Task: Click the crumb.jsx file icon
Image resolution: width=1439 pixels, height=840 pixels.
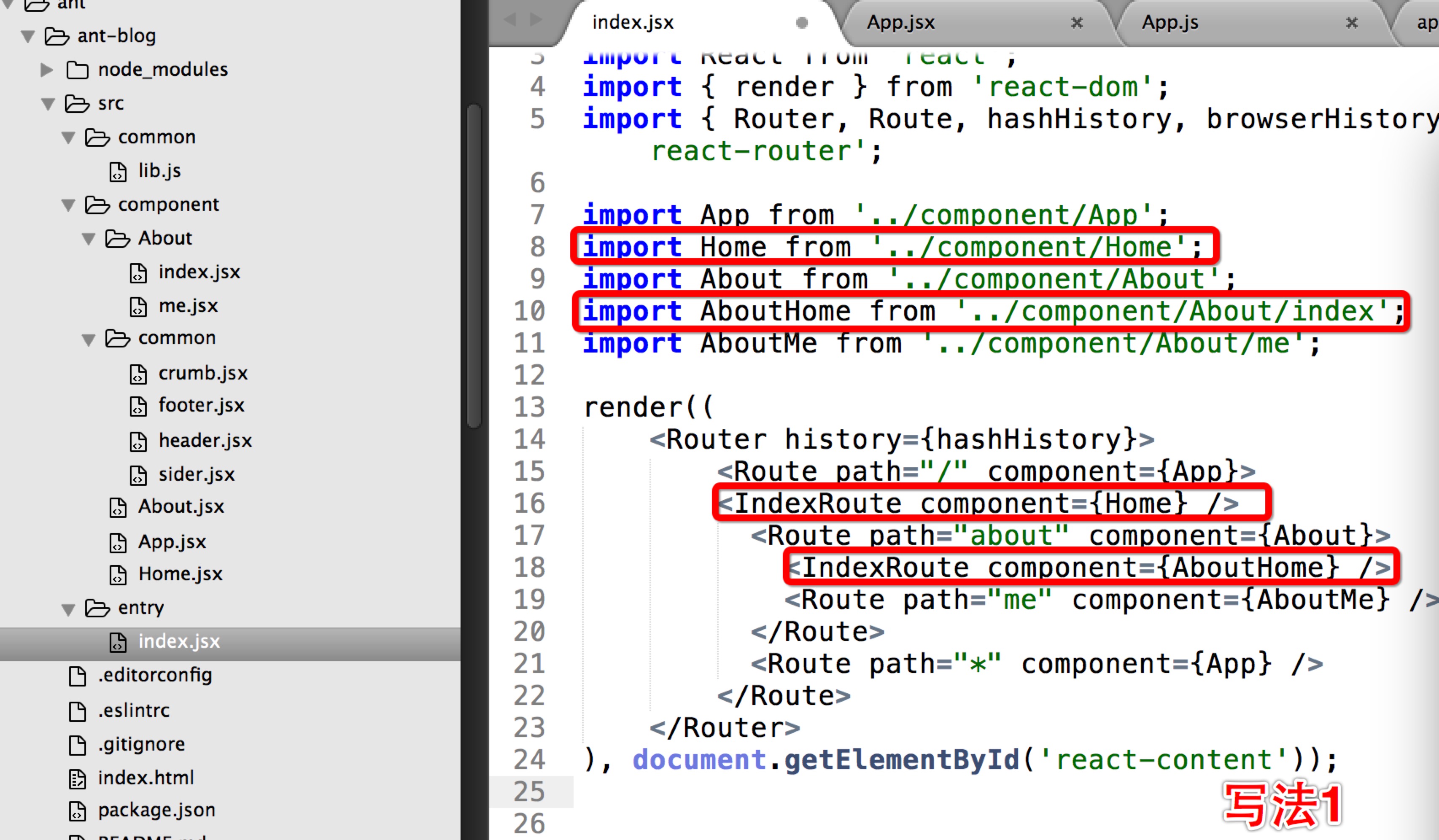Action: (137, 374)
